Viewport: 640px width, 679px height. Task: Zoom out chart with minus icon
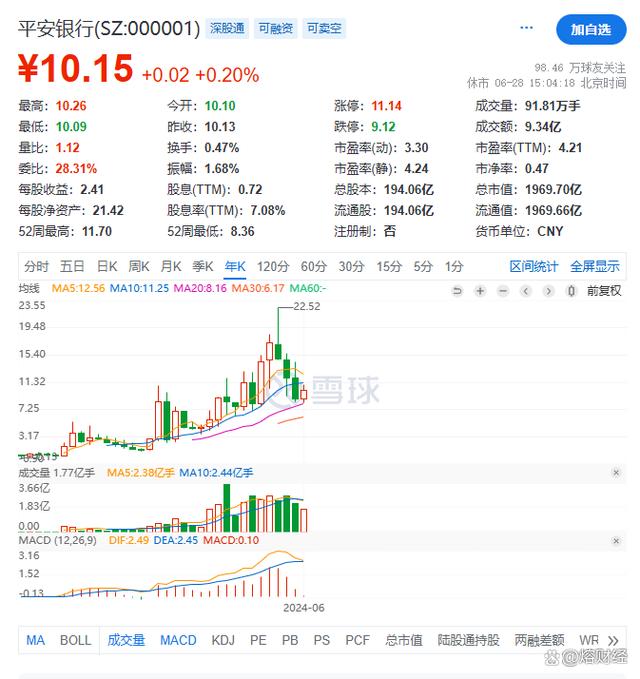(503, 291)
